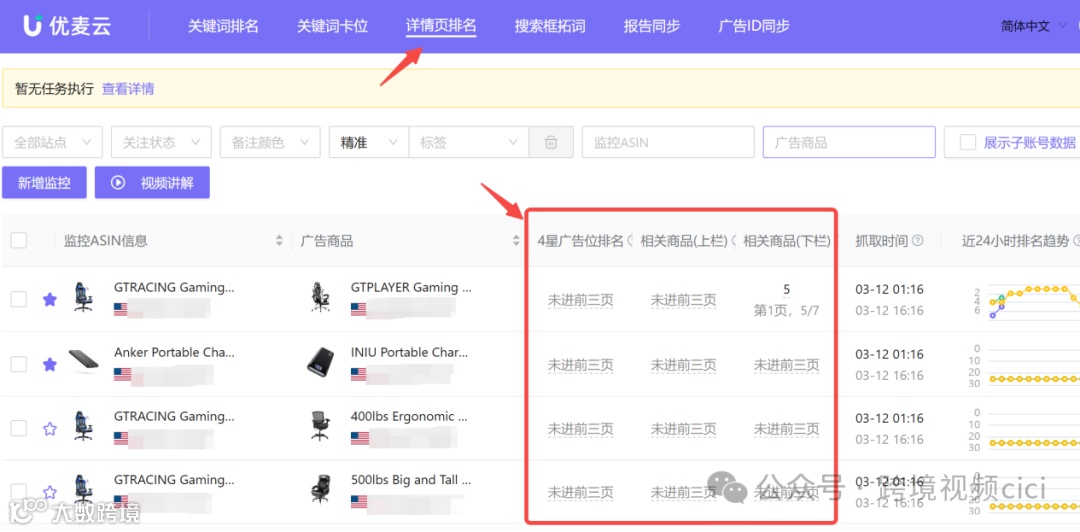Star the 500lbs Big and Tall row

tap(50, 492)
